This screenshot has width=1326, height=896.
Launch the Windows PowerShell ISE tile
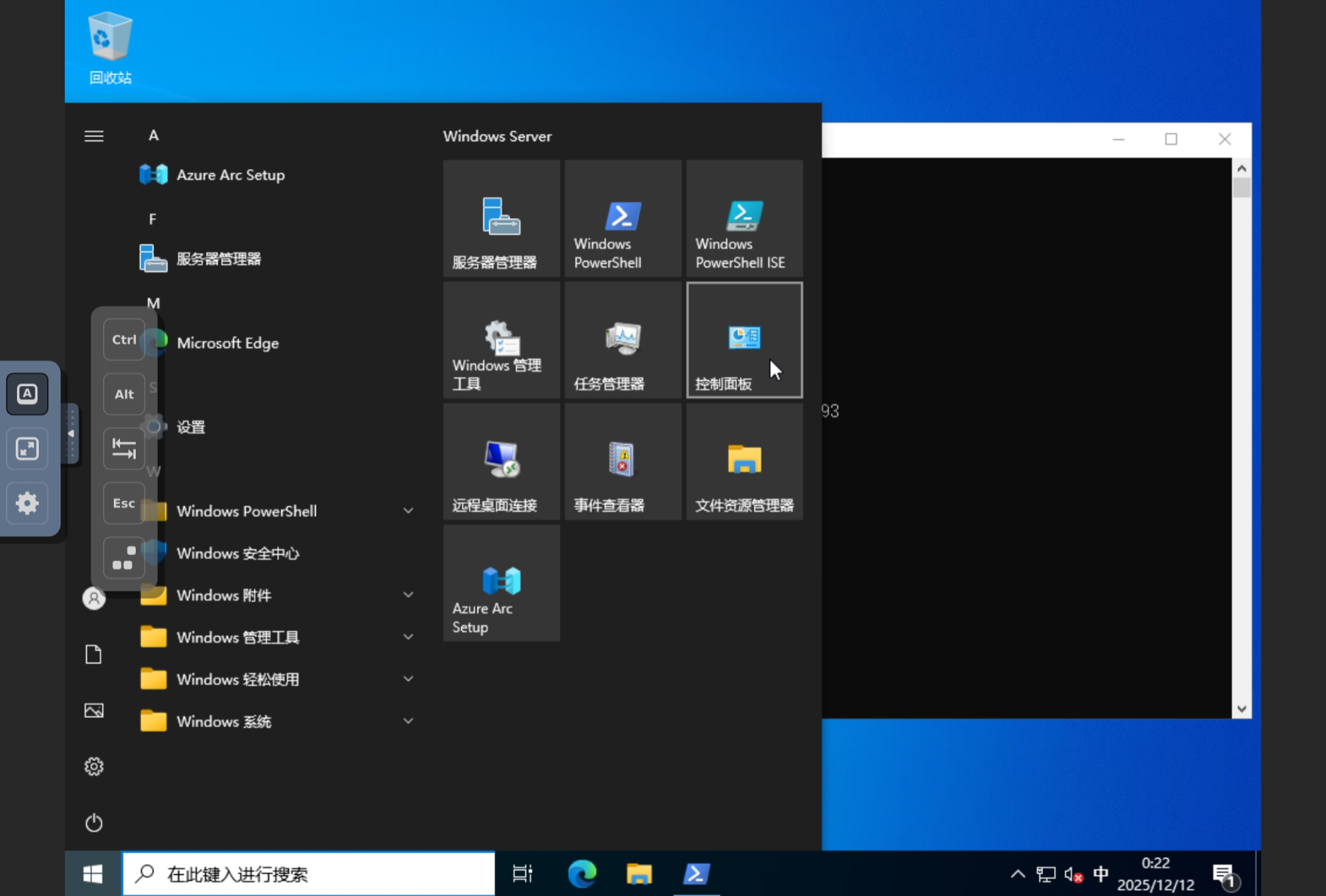click(x=744, y=219)
